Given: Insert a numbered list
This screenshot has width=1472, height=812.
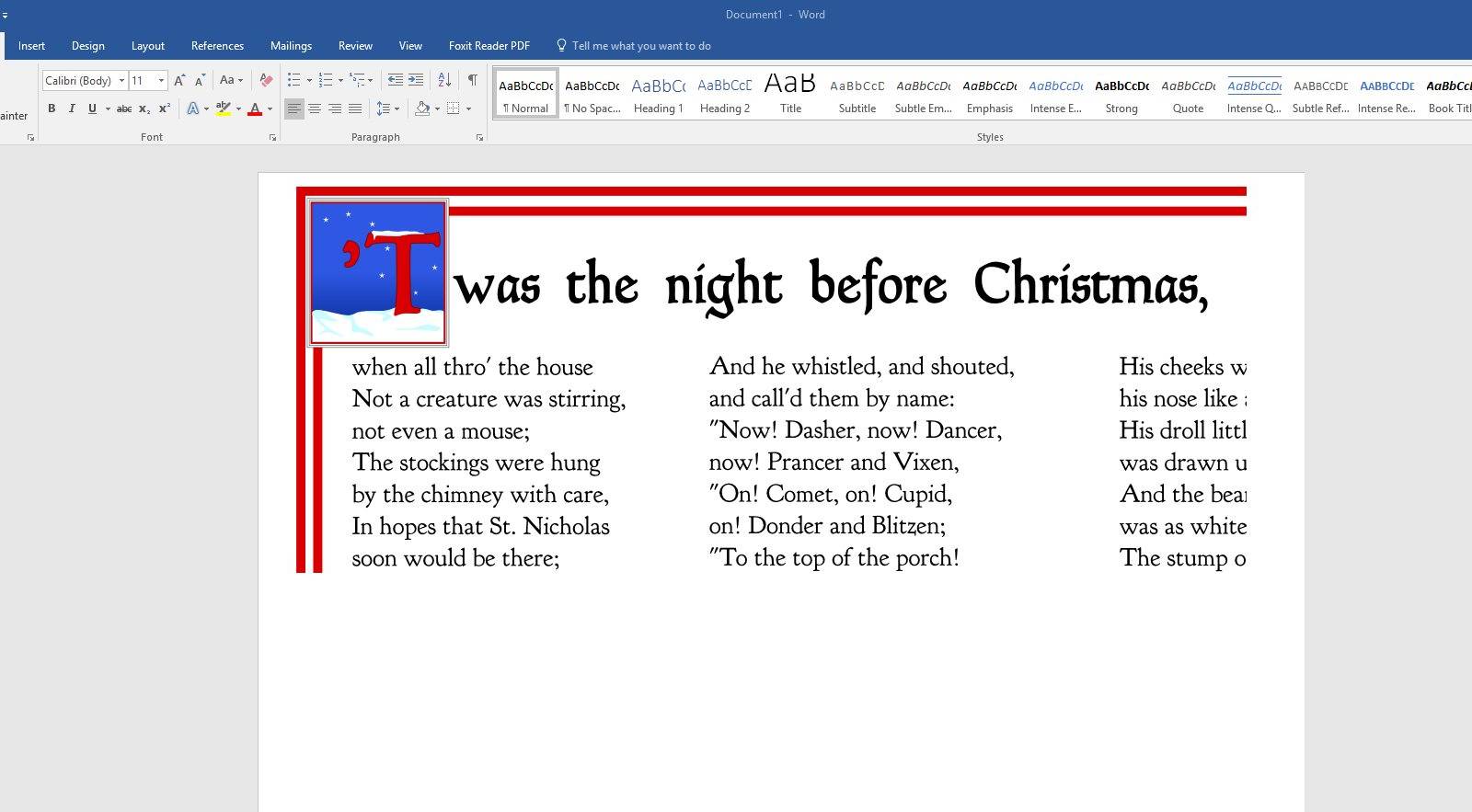Looking at the screenshot, I should (x=325, y=80).
